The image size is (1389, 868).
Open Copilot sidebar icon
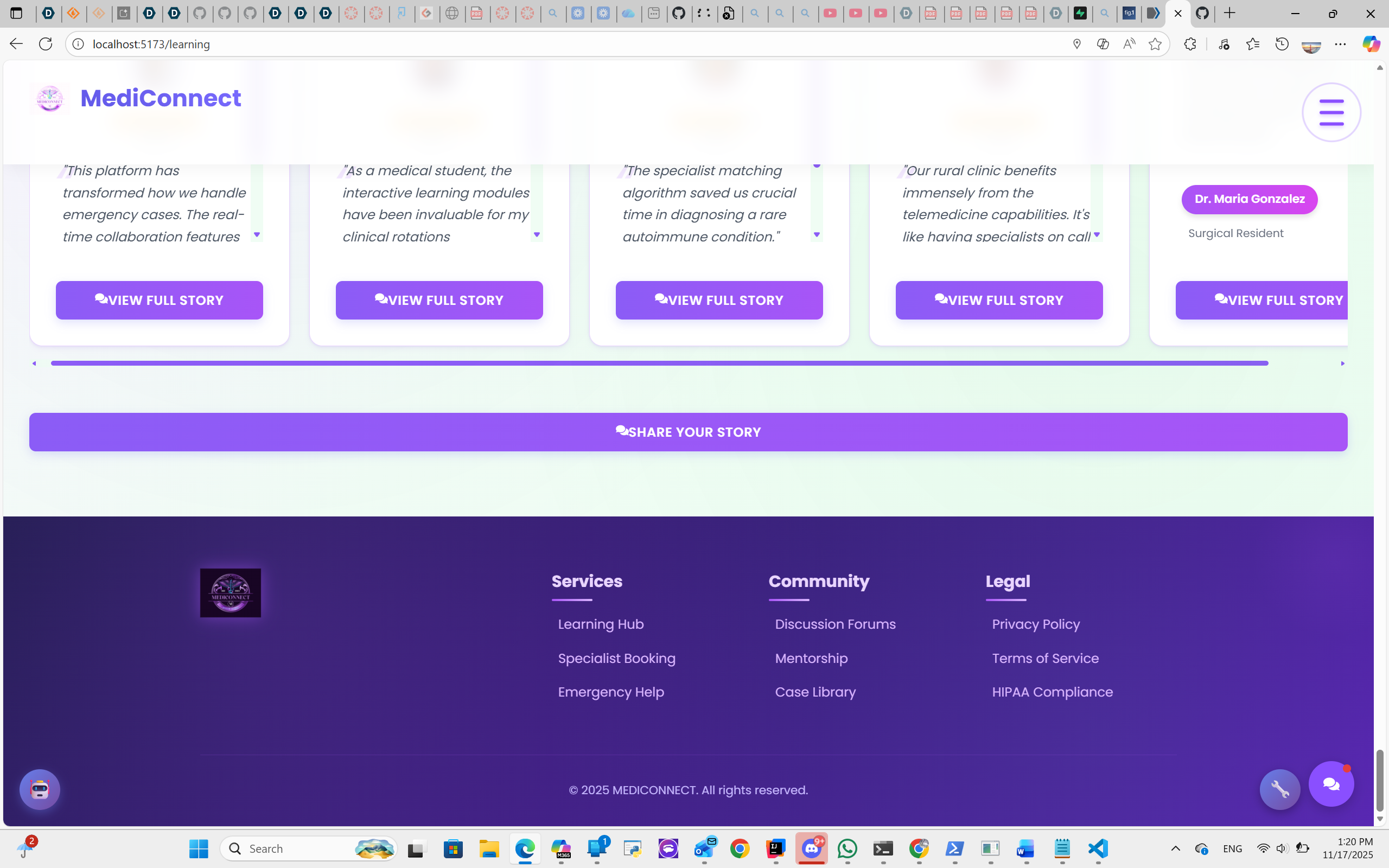coord(1371,44)
